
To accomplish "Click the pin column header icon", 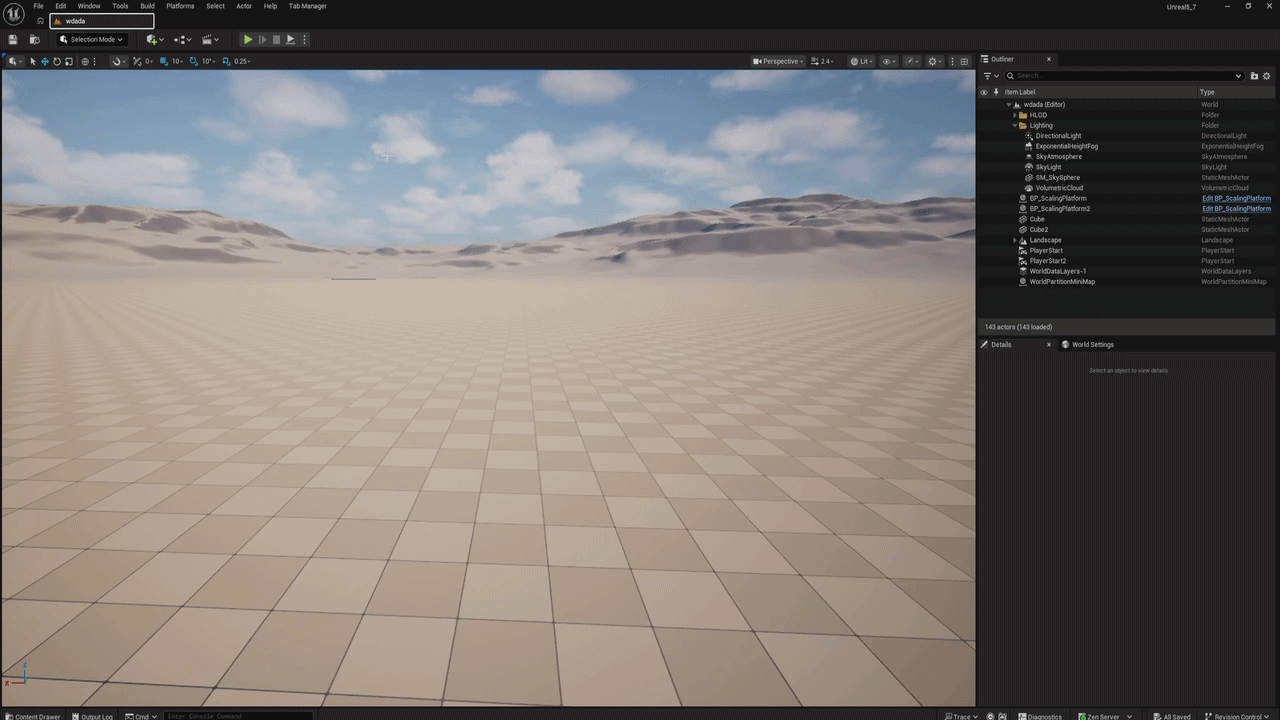I will click(x=996, y=92).
